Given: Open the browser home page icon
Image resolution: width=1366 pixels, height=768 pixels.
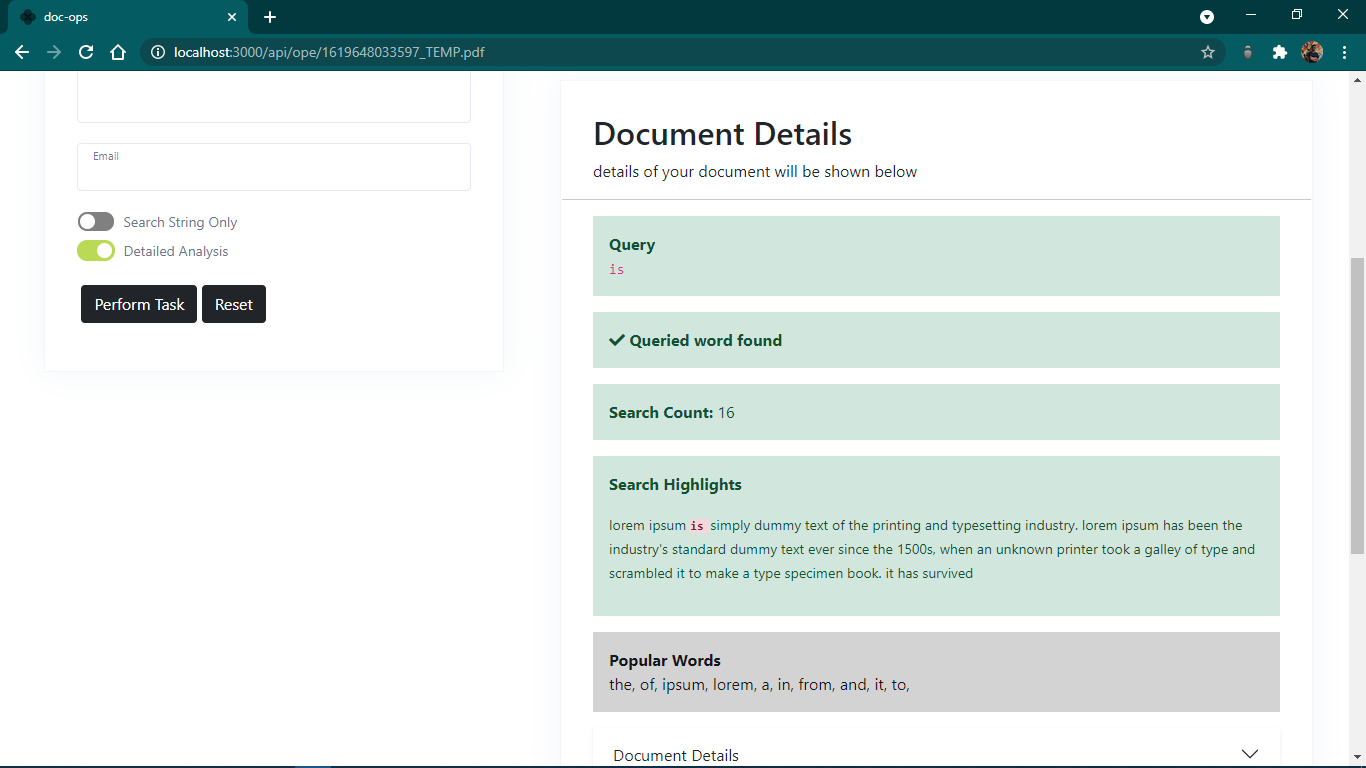Looking at the screenshot, I should point(118,52).
